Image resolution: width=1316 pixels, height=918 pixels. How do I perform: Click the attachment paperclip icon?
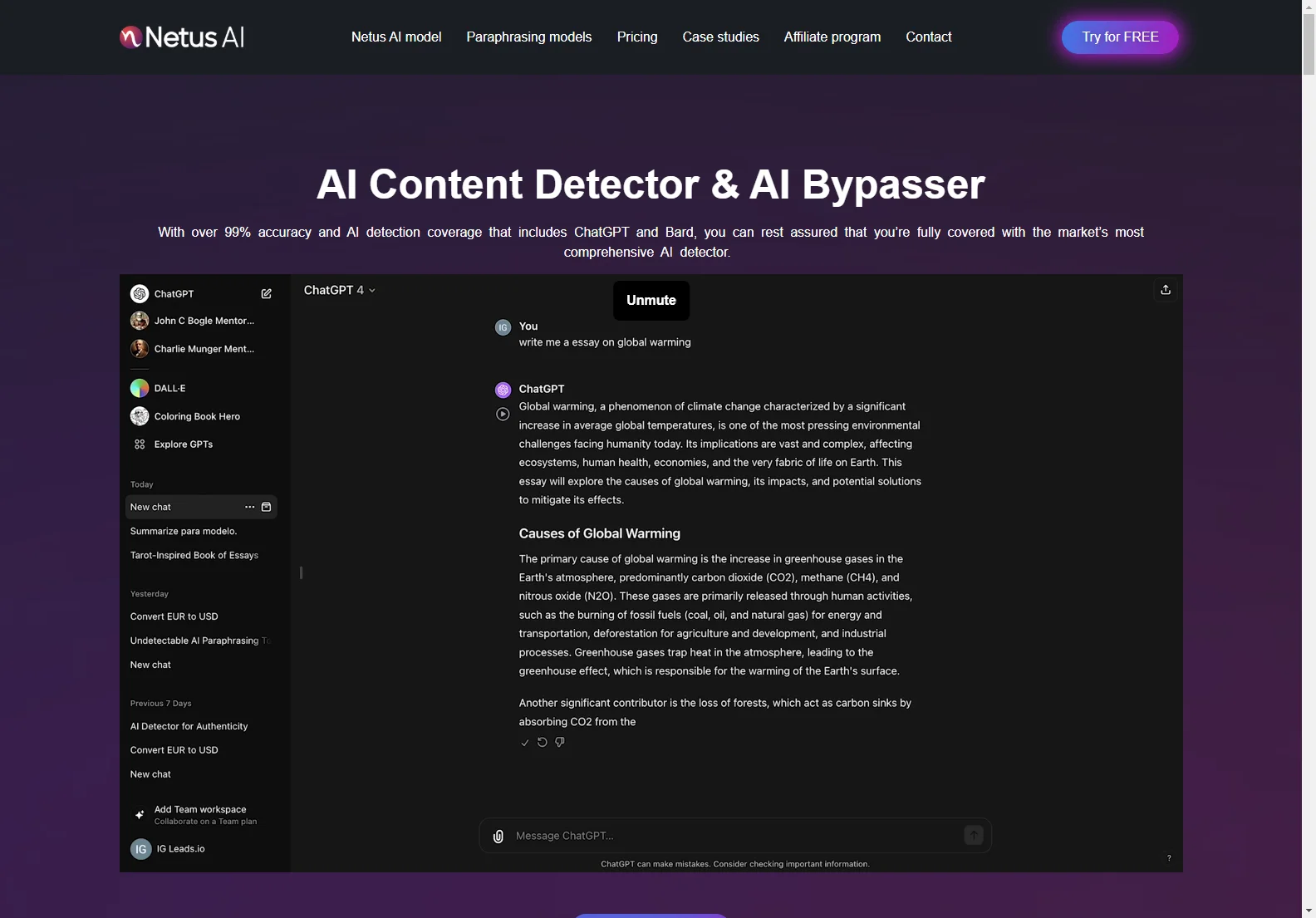[498, 836]
